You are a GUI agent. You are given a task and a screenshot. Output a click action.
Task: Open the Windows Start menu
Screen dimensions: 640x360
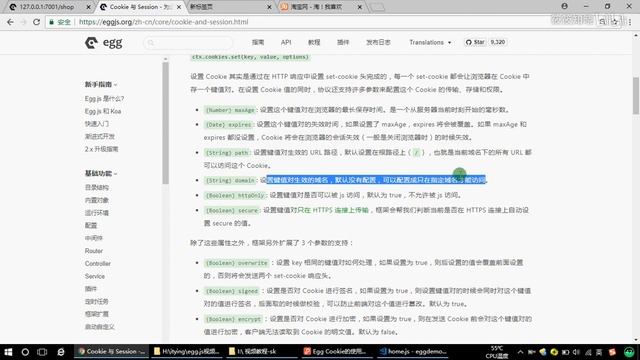8,351
